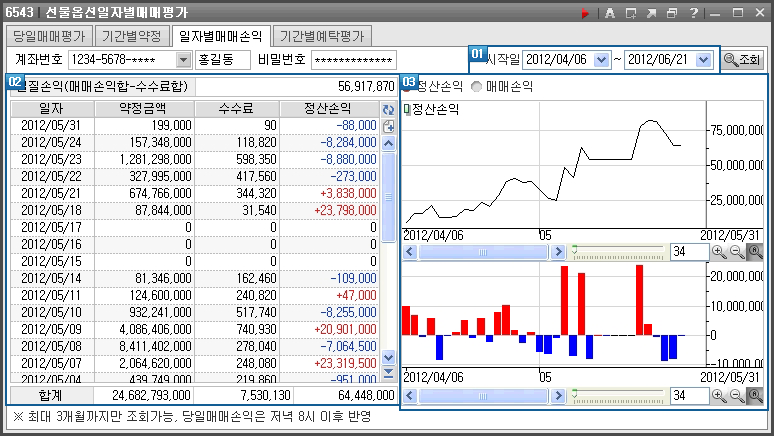Click settlement value -8,284,000

click(x=348, y=143)
